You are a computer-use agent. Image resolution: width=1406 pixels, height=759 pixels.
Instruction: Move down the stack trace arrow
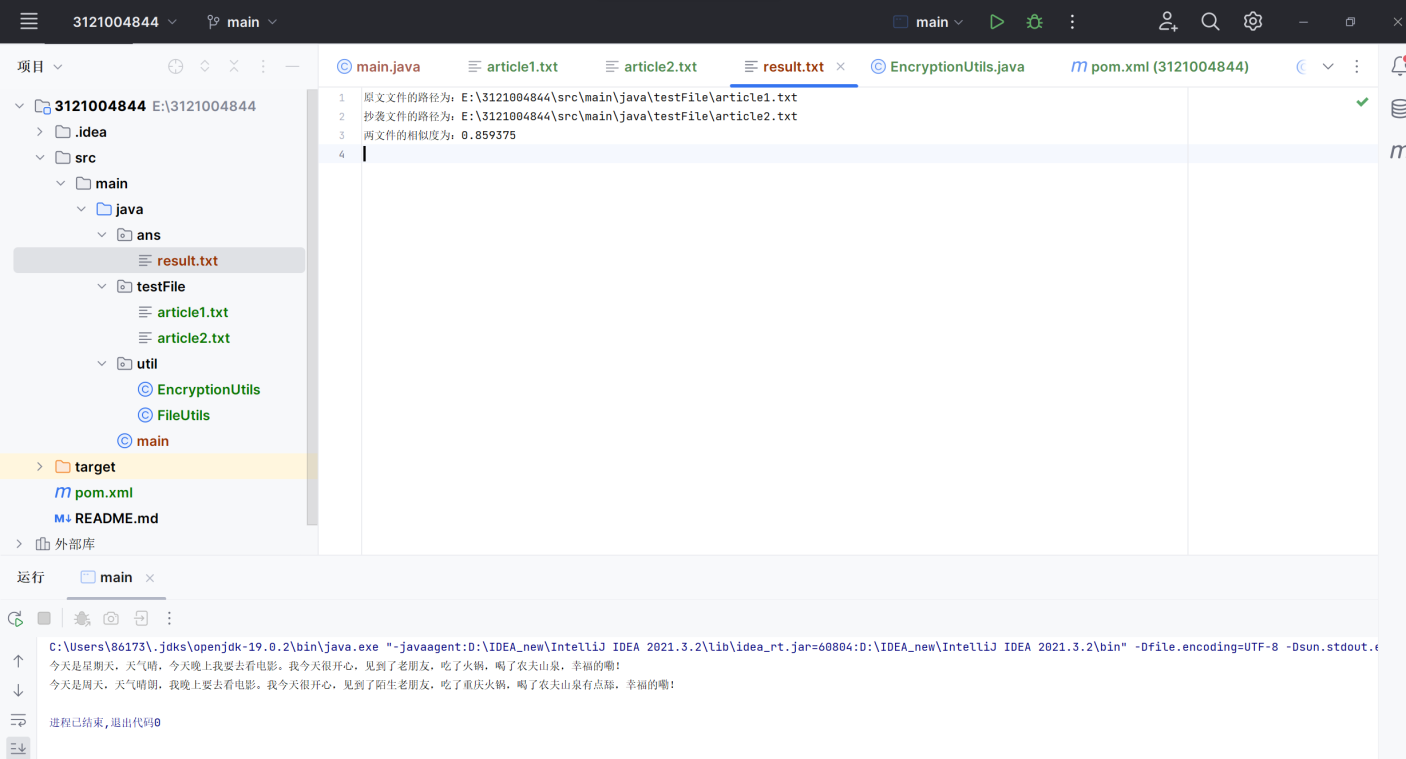(x=18, y=691)
